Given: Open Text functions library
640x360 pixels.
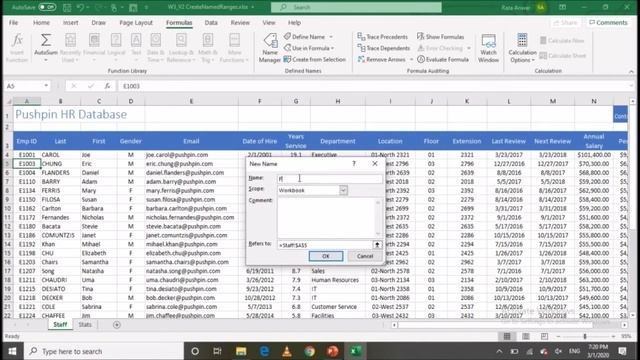Looking at the screenshot, I should [x=136, y=48].
